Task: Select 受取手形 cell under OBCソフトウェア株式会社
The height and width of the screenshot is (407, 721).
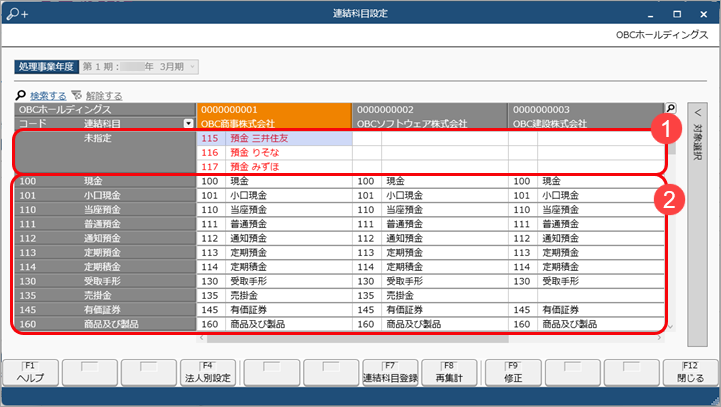Action: coord(445,281)
